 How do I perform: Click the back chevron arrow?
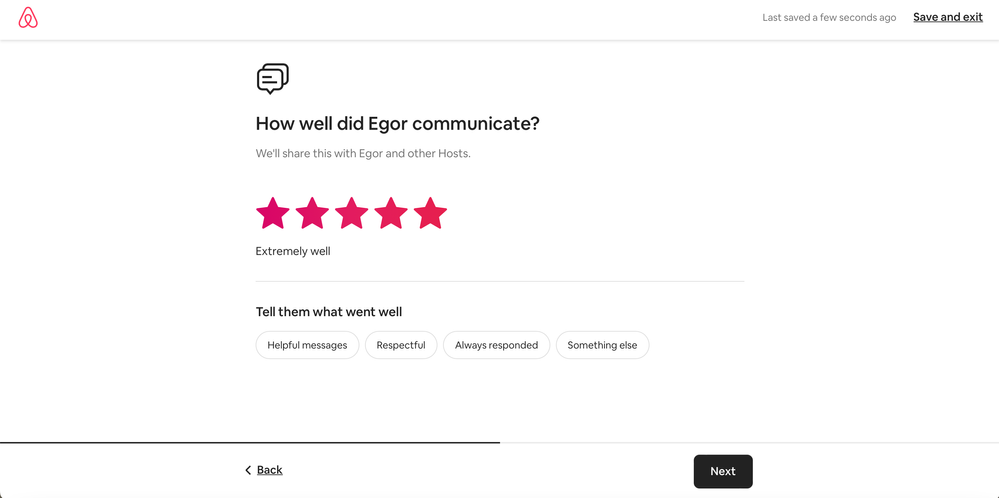[x=248, y=470]
